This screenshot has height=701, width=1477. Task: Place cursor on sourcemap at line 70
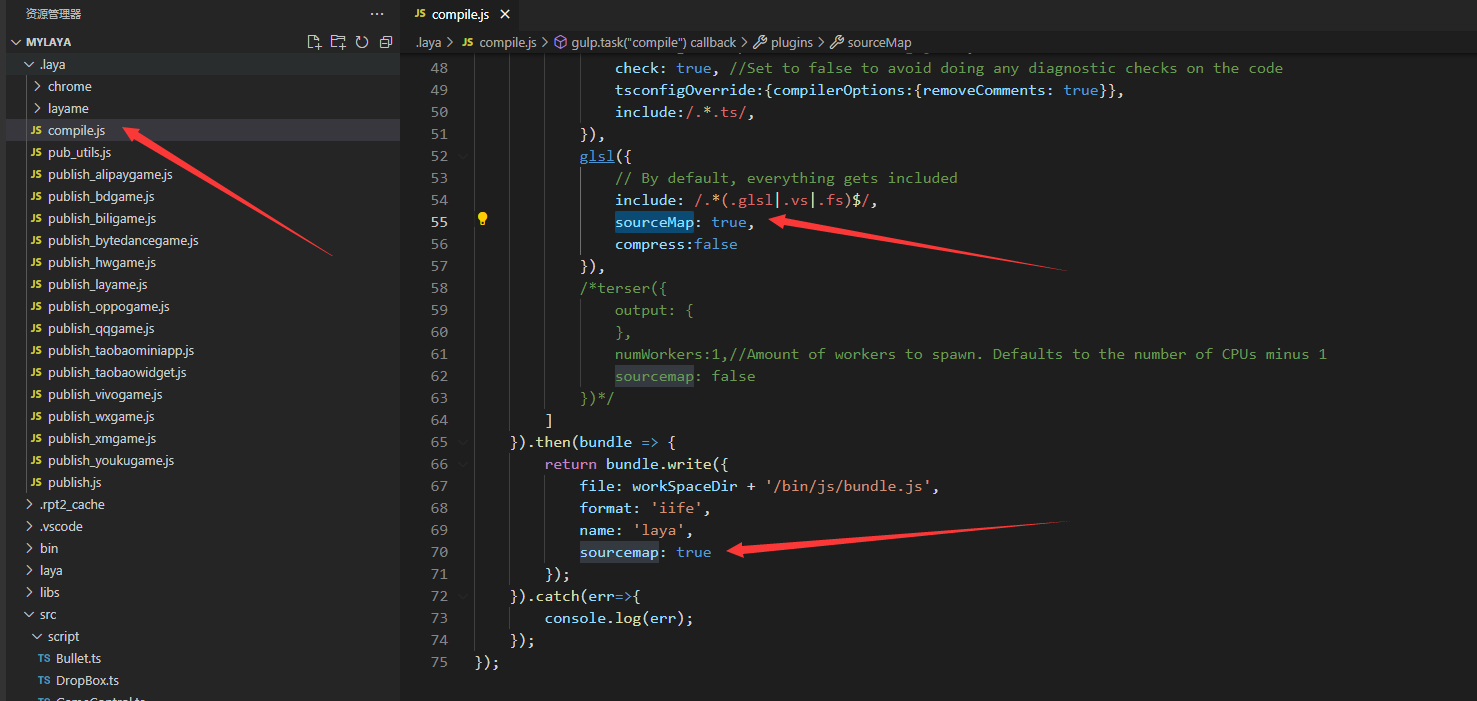[x=619, y=552]
